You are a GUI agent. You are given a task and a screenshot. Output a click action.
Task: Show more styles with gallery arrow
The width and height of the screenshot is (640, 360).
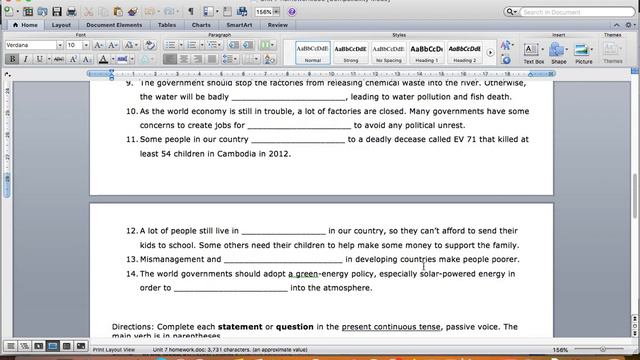(x=490, y=53)
